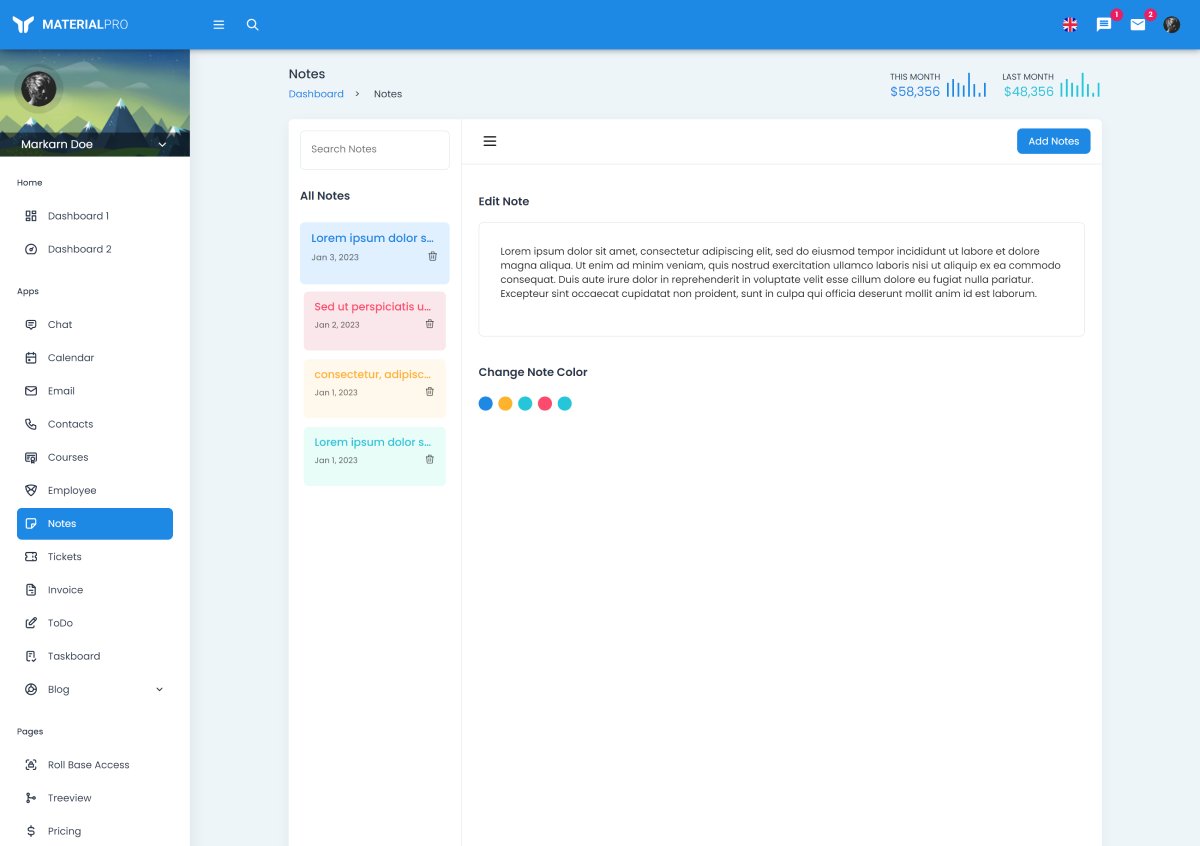This screenshot has width=1200, height=846.
Task: Open the mail notification icon
Action: point(1138,25)
